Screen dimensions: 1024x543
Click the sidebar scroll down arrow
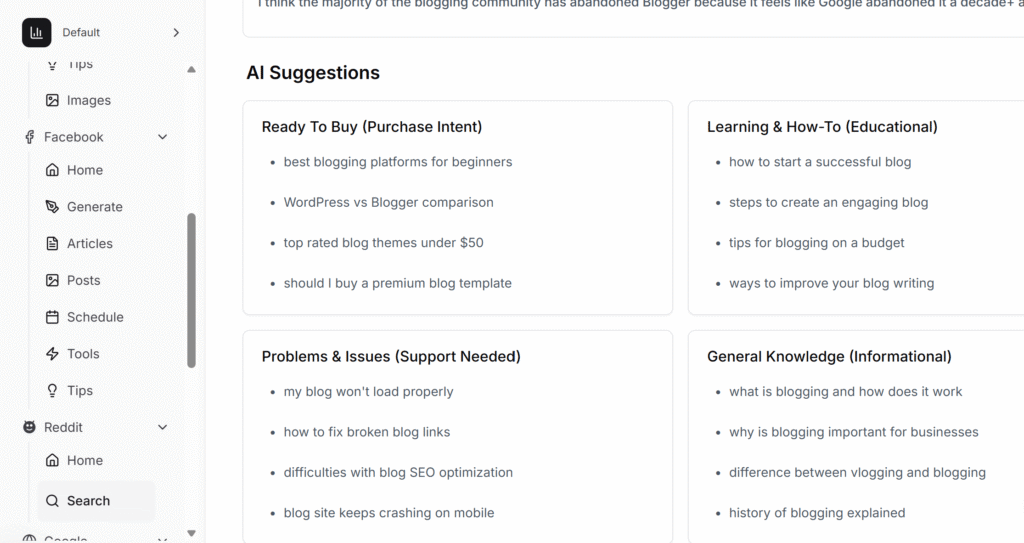click(192, 533)
